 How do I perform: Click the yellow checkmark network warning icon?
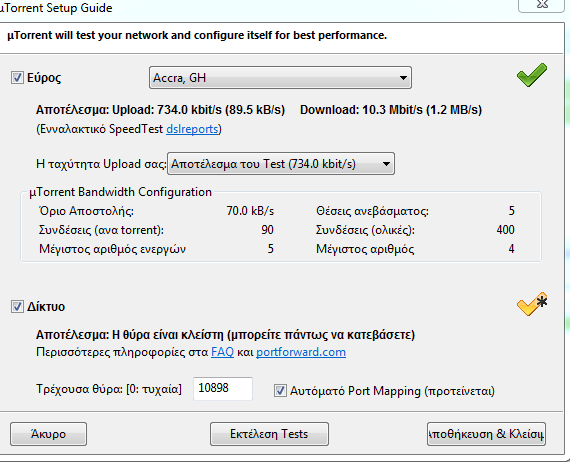[532, 304]
